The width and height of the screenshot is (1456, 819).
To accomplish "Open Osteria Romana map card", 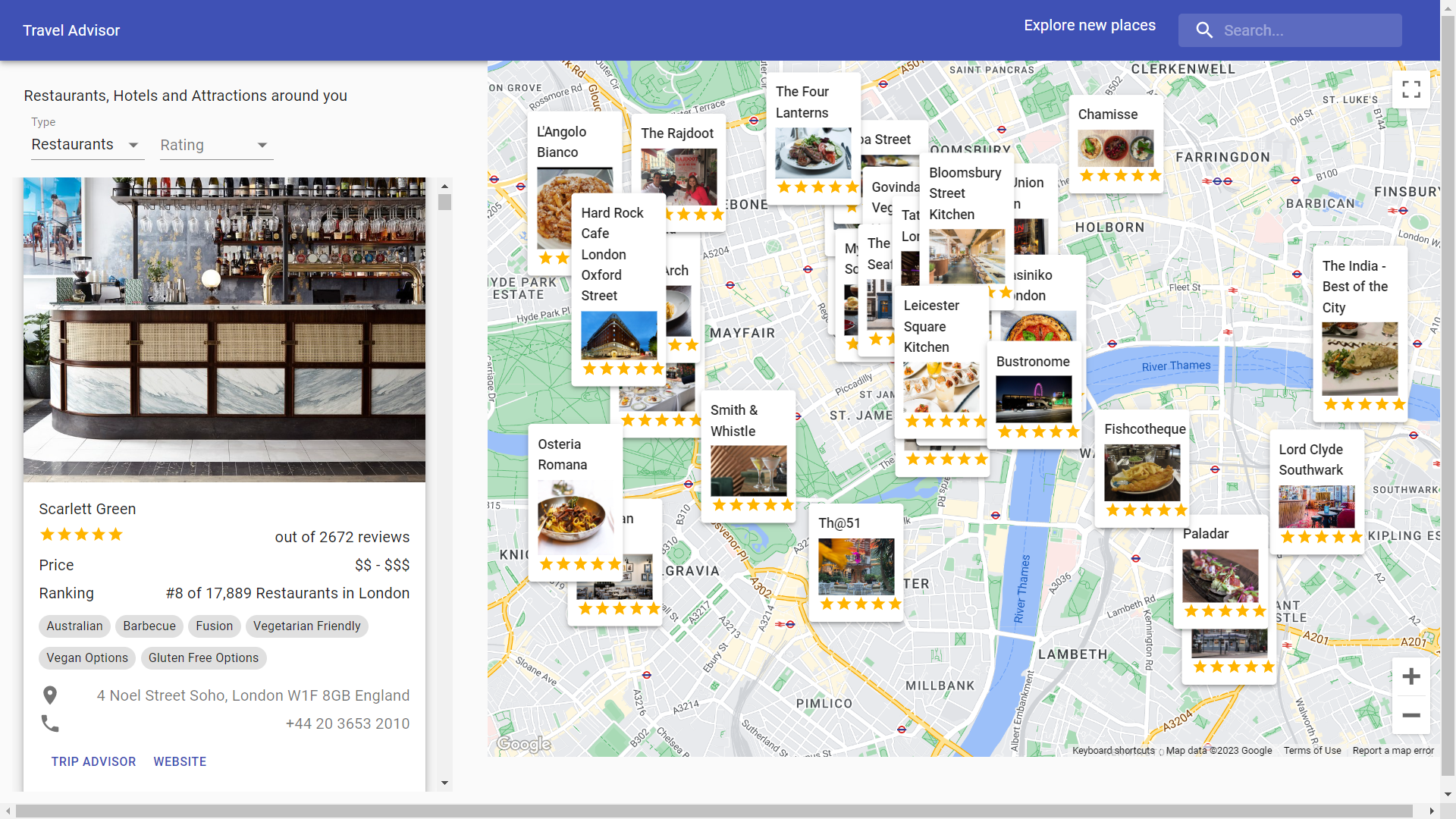I will [x=575, y=504].
